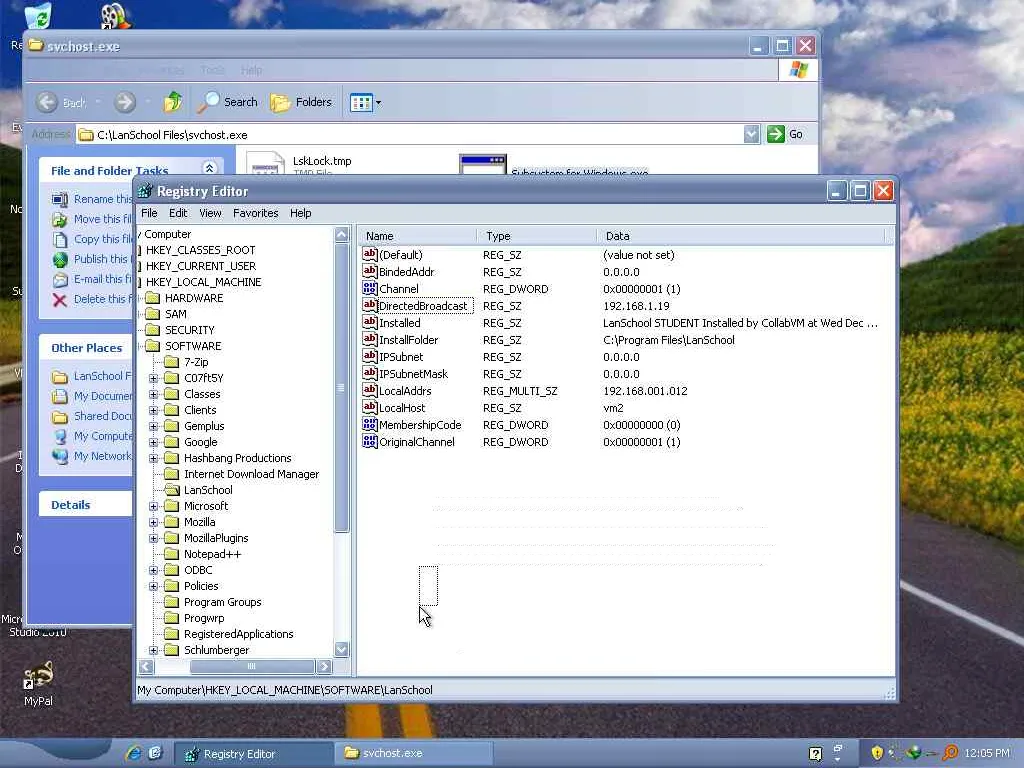Click the BindedAddr string value icon

(370, 272)
